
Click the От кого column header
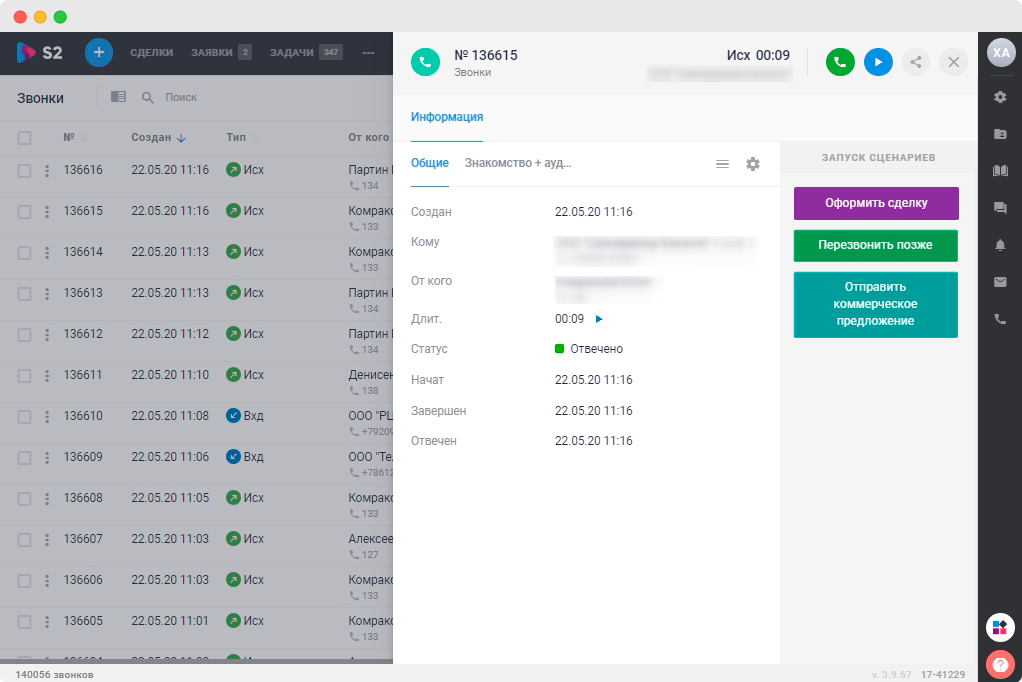(368, 137)
